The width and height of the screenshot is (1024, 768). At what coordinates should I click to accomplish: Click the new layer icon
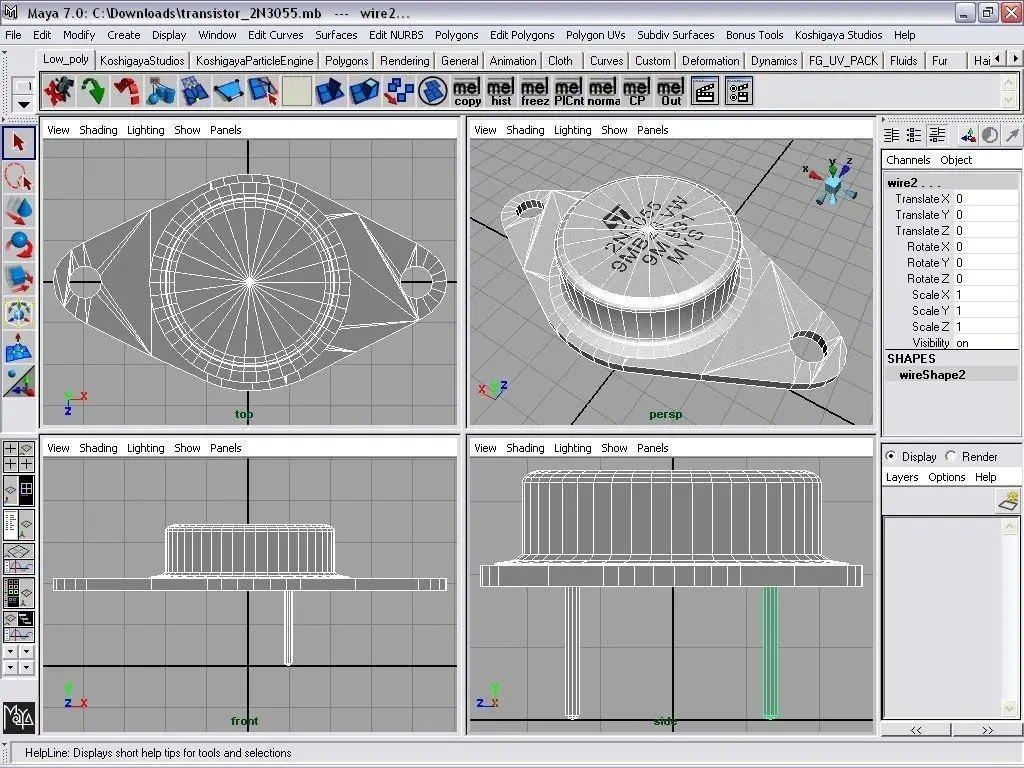tap(1008, 501)
